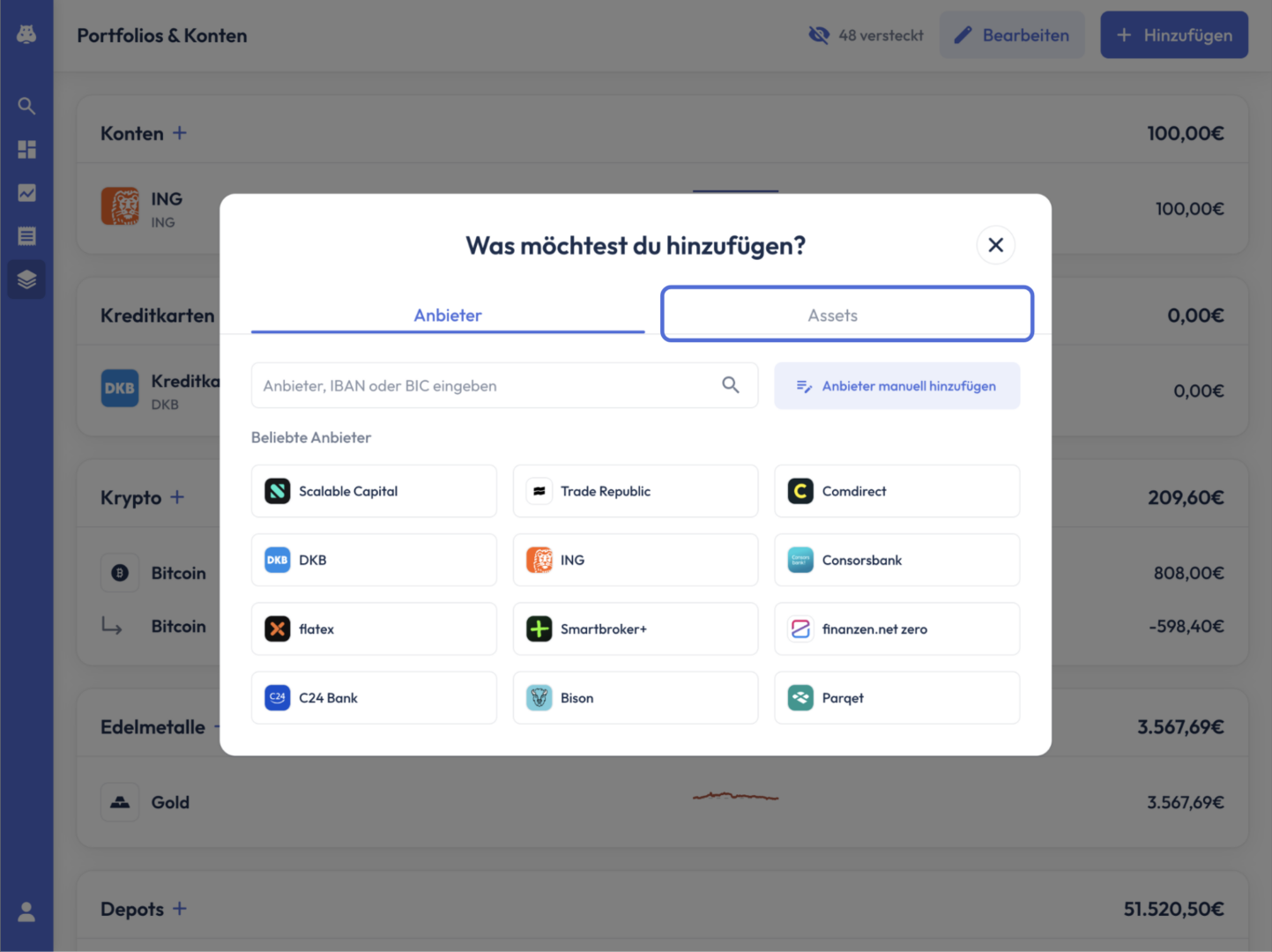1272x952 pixels.
Task: Open the list icon in sidebar
Action: point(26,236)
